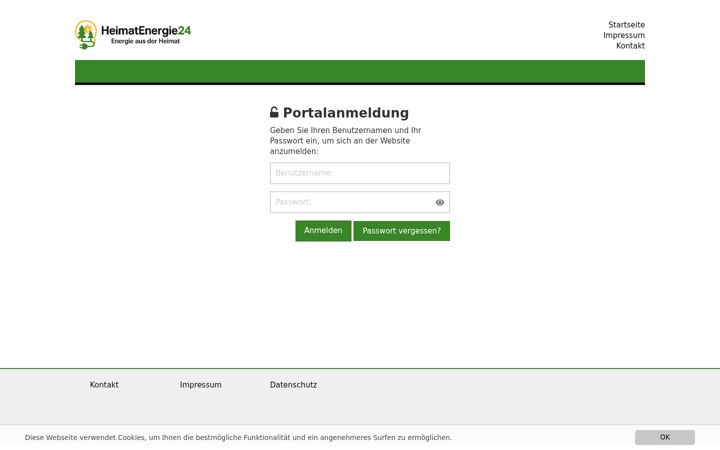Image resolution: width=720 pixels, height=450 pixels.
Task: Open the Passwort vergessen? link button
Action: tap(401, 231)
